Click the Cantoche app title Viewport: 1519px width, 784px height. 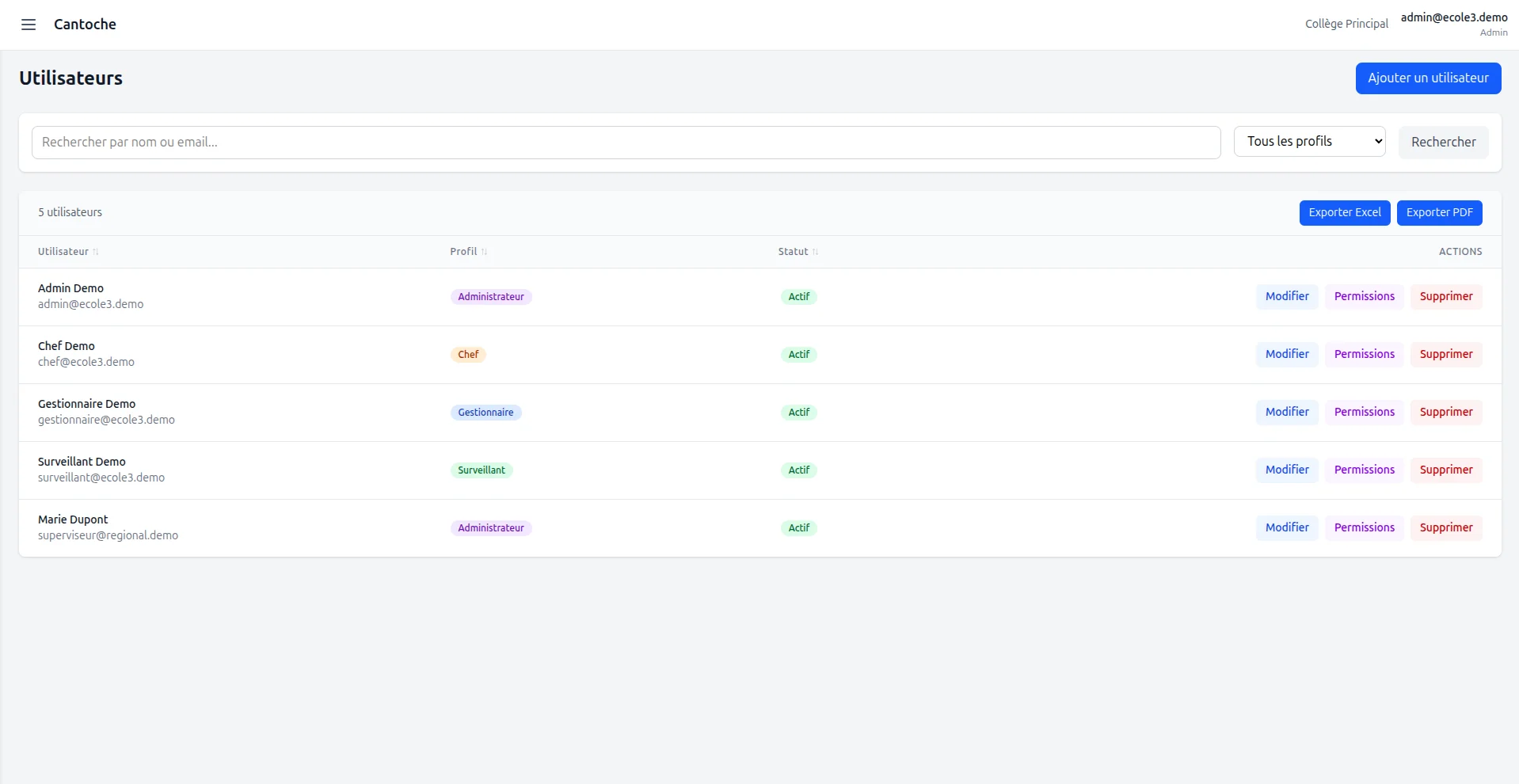point(85,25)
